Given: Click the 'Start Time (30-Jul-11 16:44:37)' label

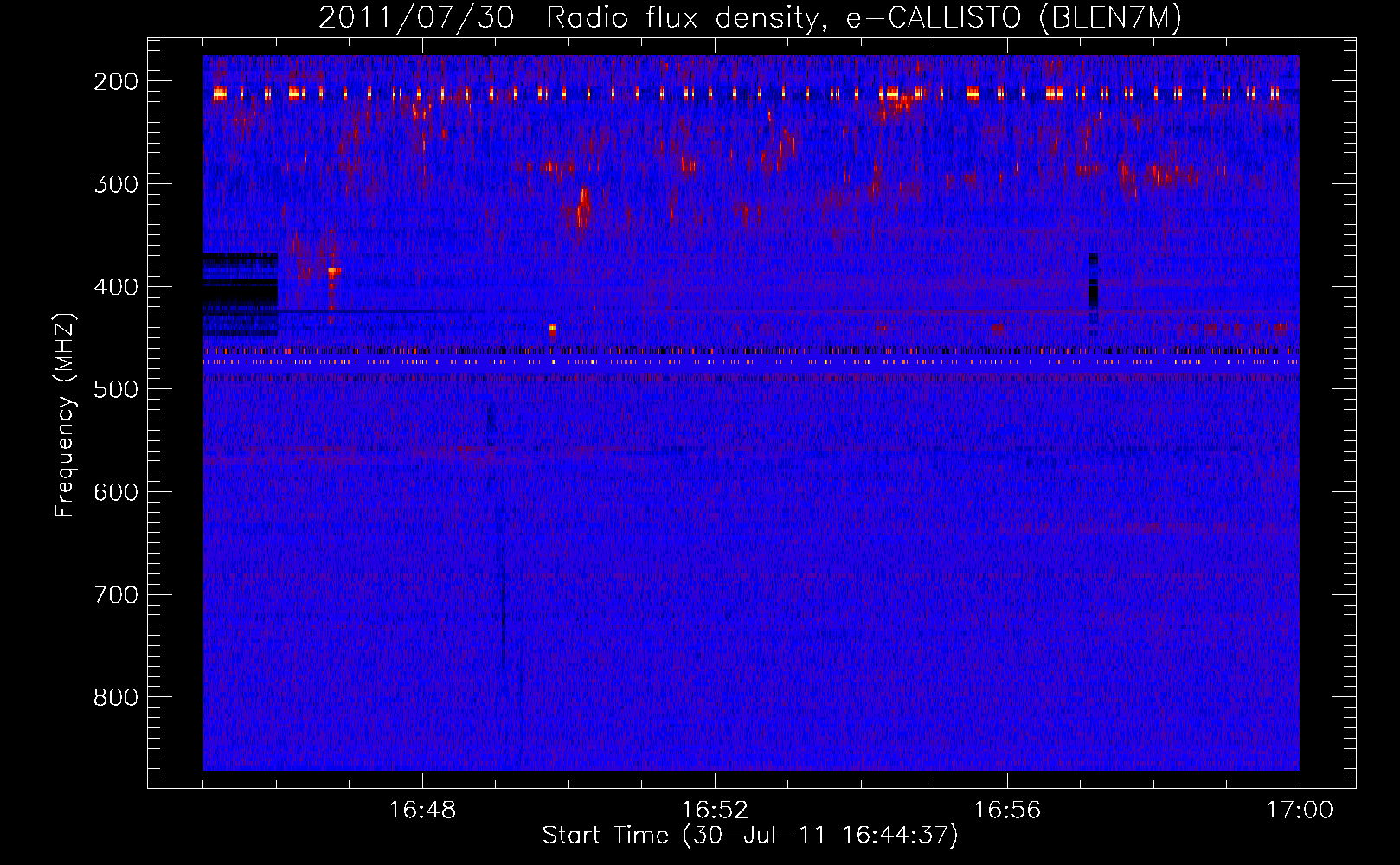Looking at the screenshot, I should (x=750, y=836).
